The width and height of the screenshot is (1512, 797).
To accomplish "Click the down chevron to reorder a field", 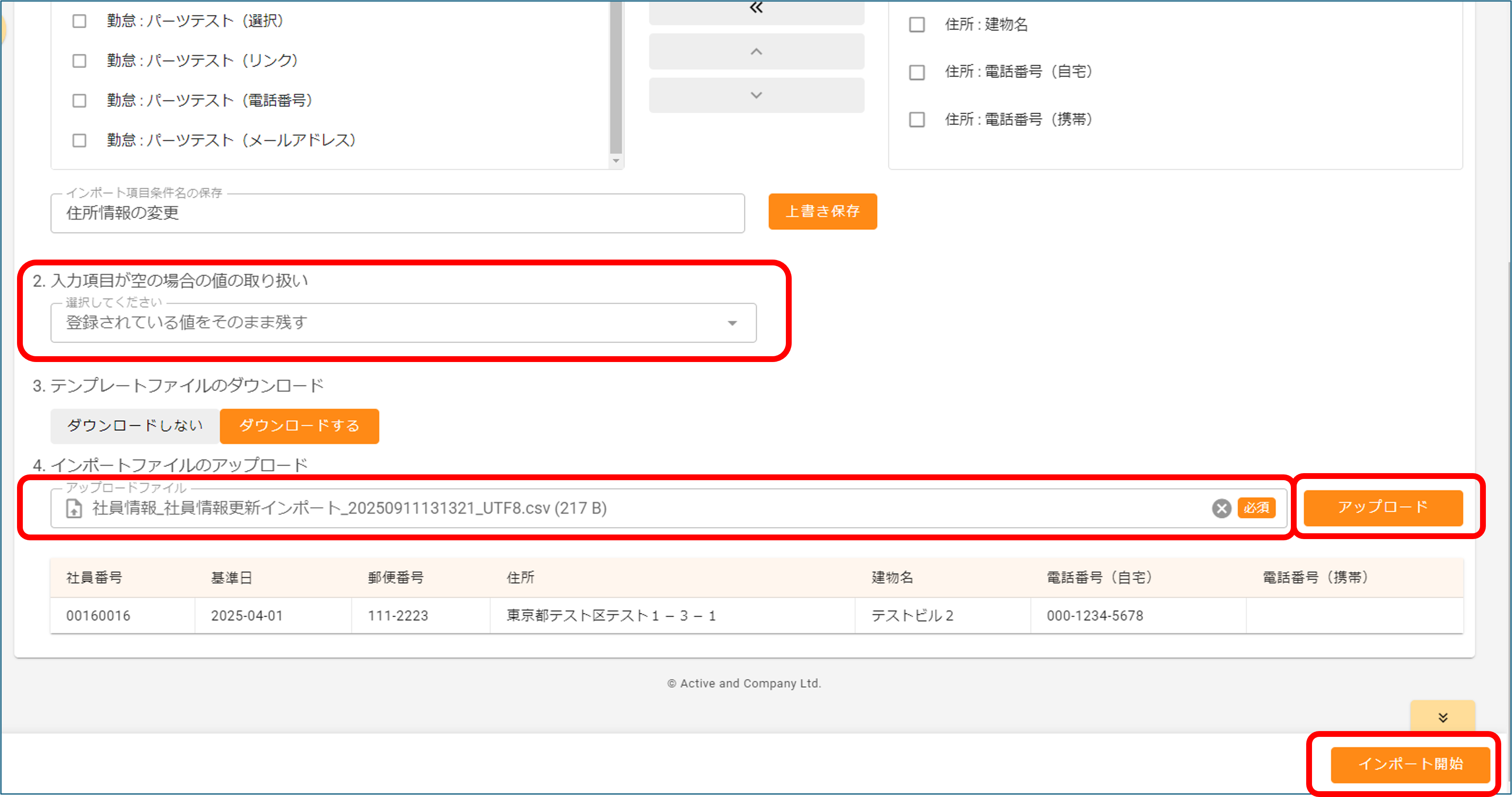I will coord(756,95).
